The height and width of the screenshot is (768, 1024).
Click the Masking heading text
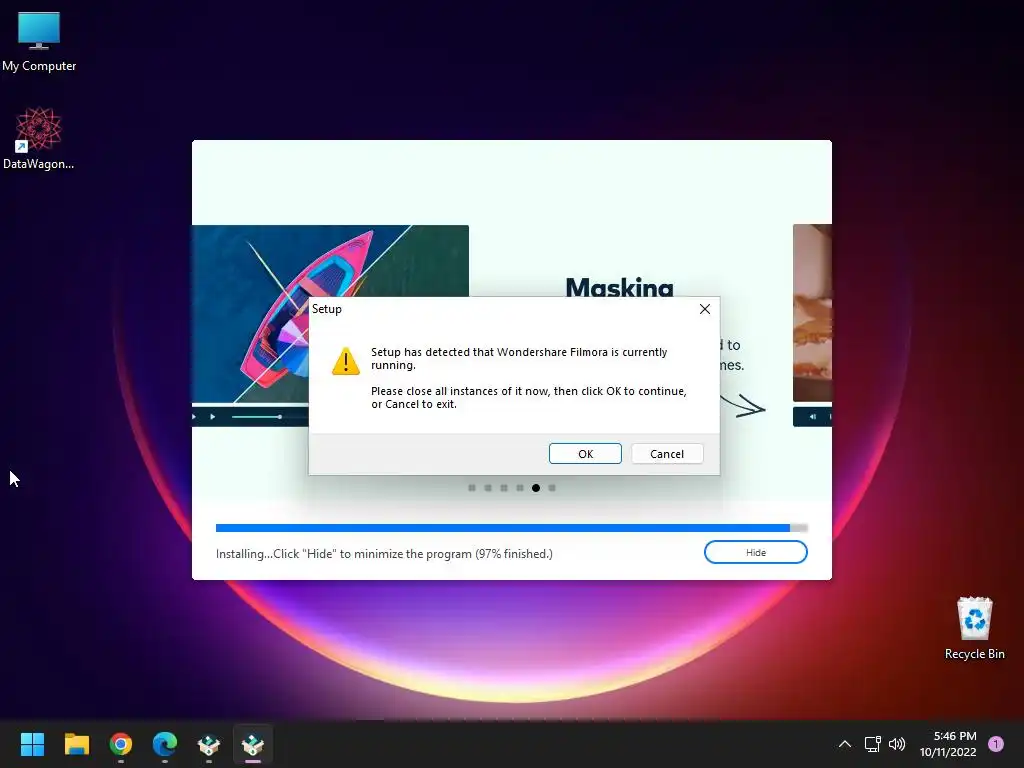[619, 287]
